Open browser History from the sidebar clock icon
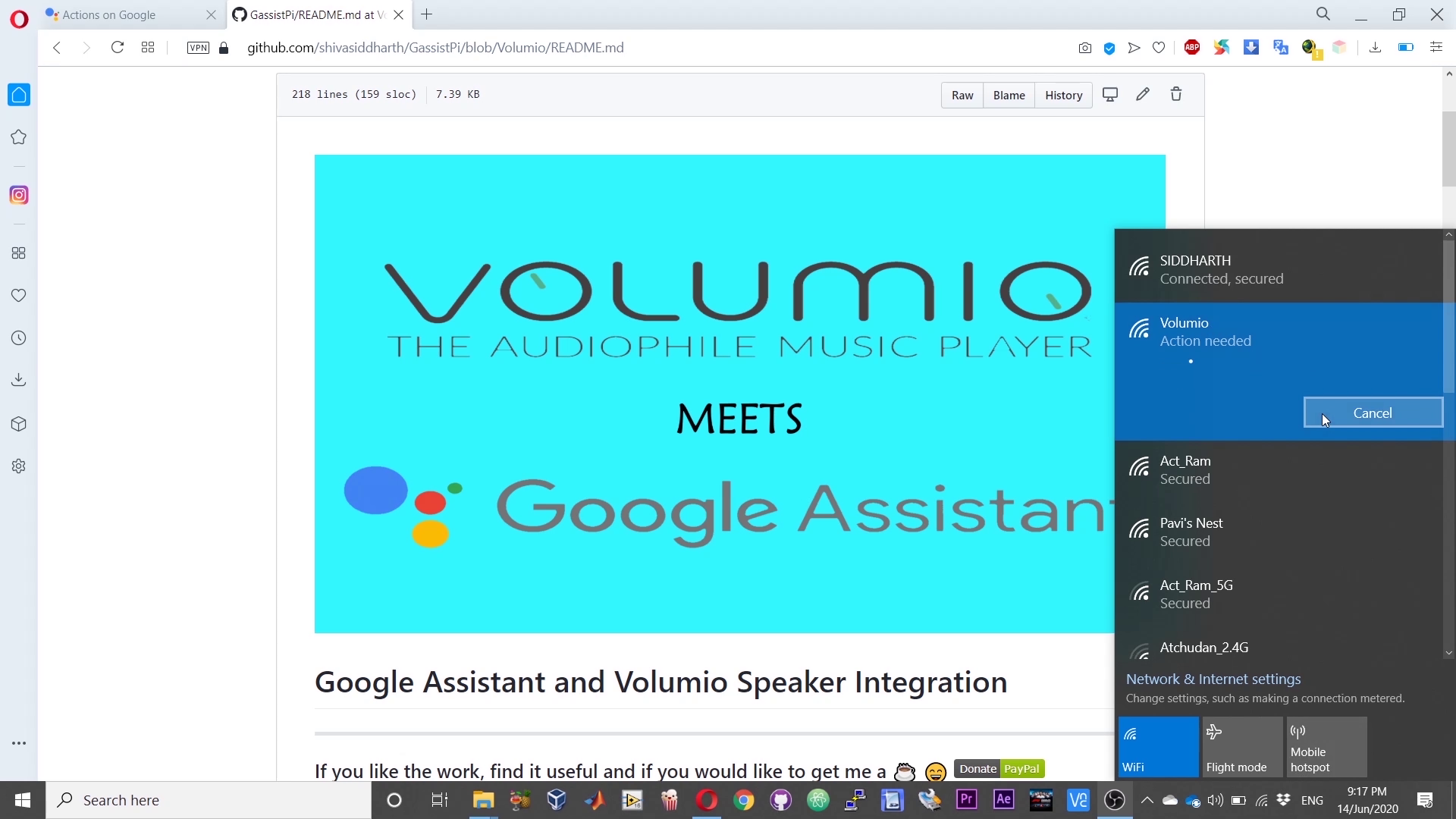Image resolution: width=1456 pixels, height=819 pixels. tap(19, 337)
